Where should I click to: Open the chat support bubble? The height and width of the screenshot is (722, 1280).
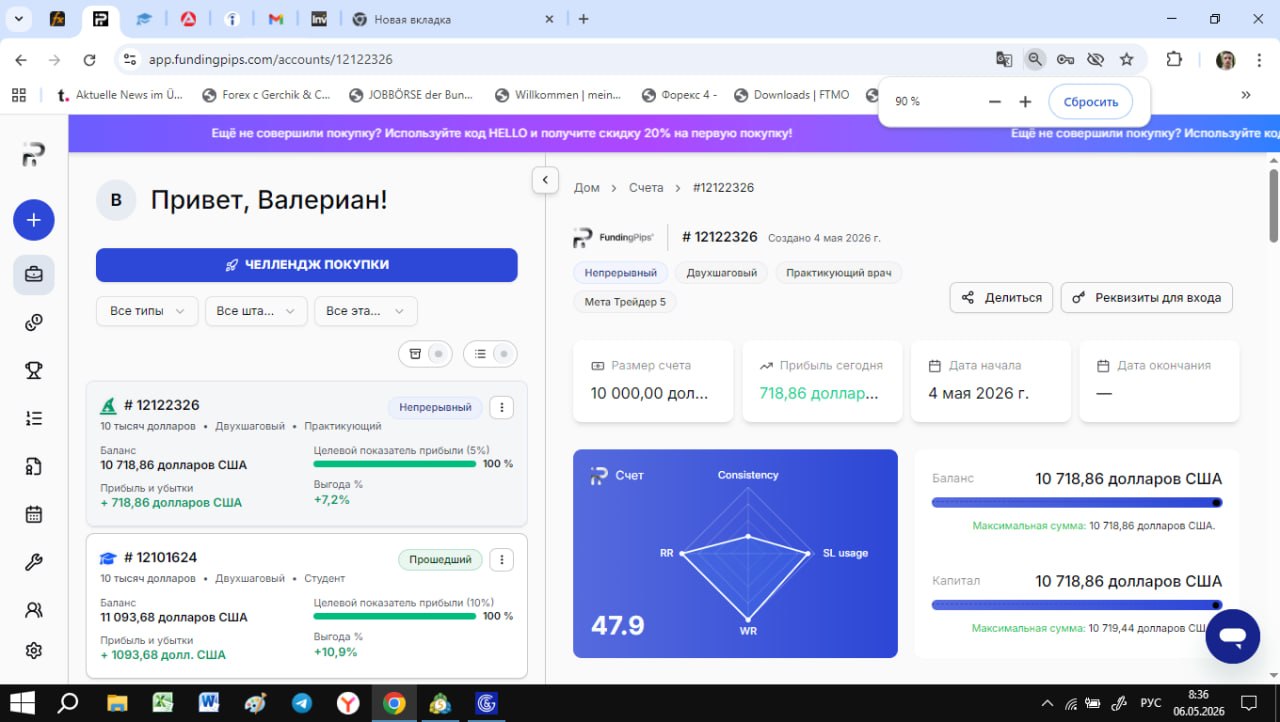click(x=1232, y=636)
